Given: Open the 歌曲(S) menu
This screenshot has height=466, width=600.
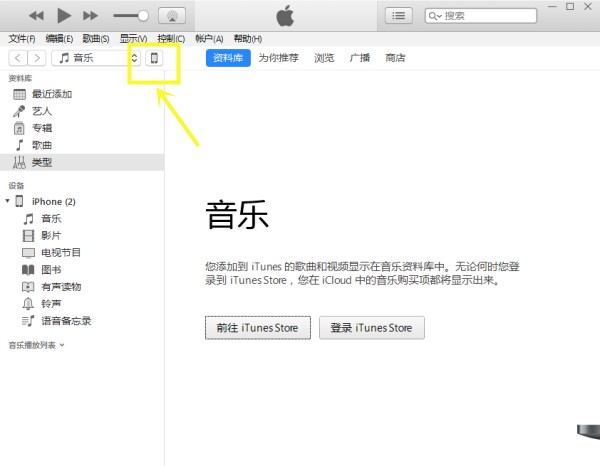Looking at the screenshot, I should point(96,39).
